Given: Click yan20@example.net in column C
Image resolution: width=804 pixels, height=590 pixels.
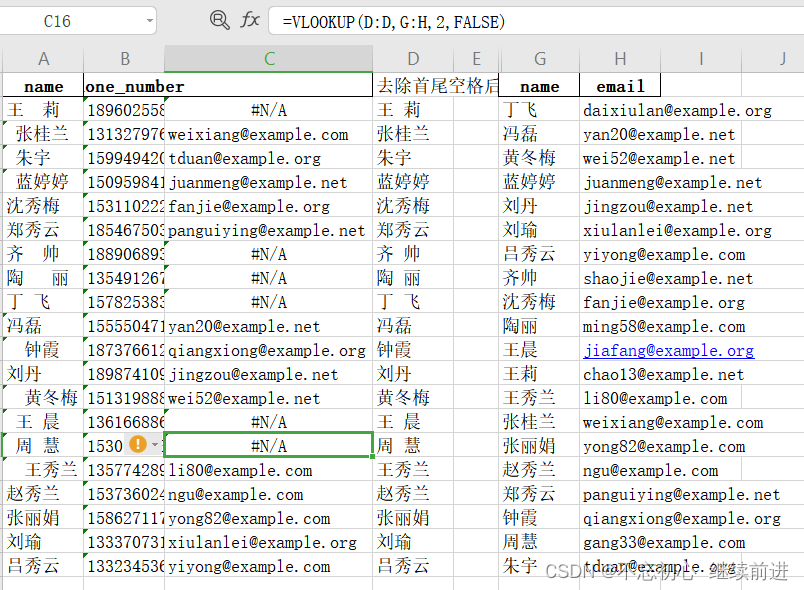Looking at the screenshot, I should (x=269, y=327).
